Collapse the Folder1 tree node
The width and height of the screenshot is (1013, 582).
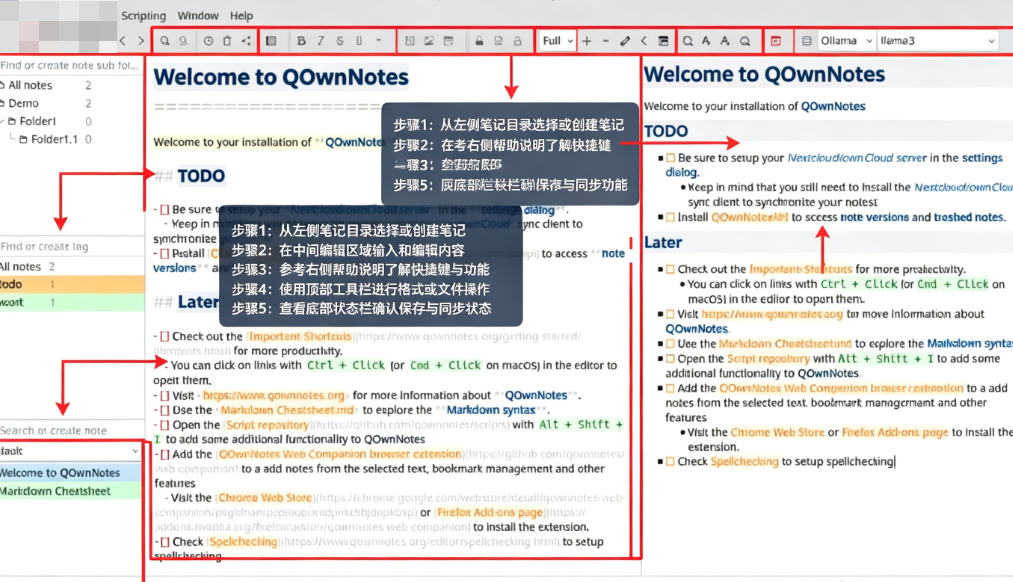coord(3,121)
